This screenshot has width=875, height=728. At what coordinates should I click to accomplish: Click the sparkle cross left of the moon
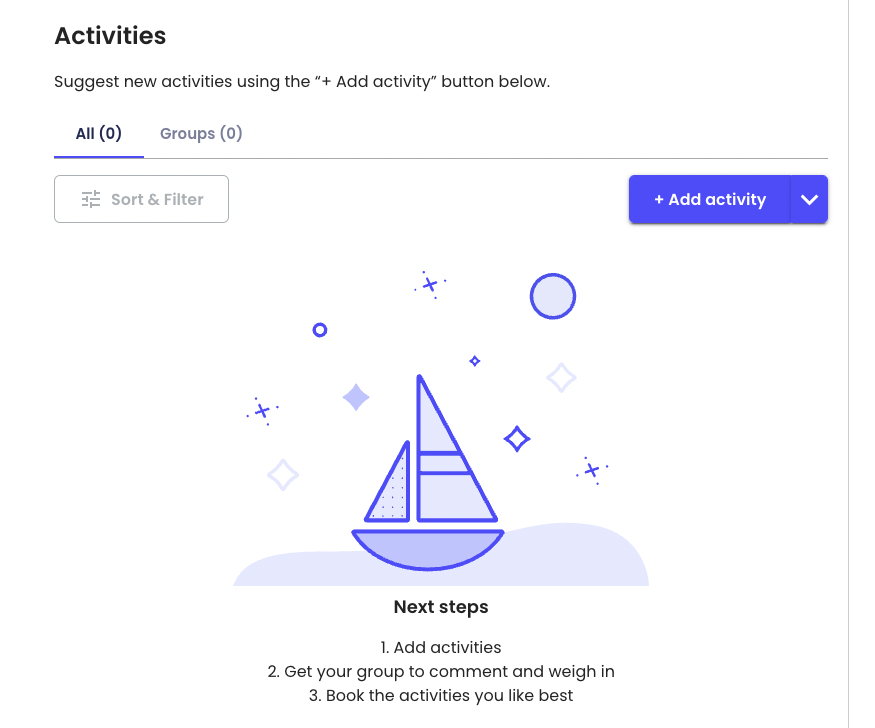[x=430, y=285]
